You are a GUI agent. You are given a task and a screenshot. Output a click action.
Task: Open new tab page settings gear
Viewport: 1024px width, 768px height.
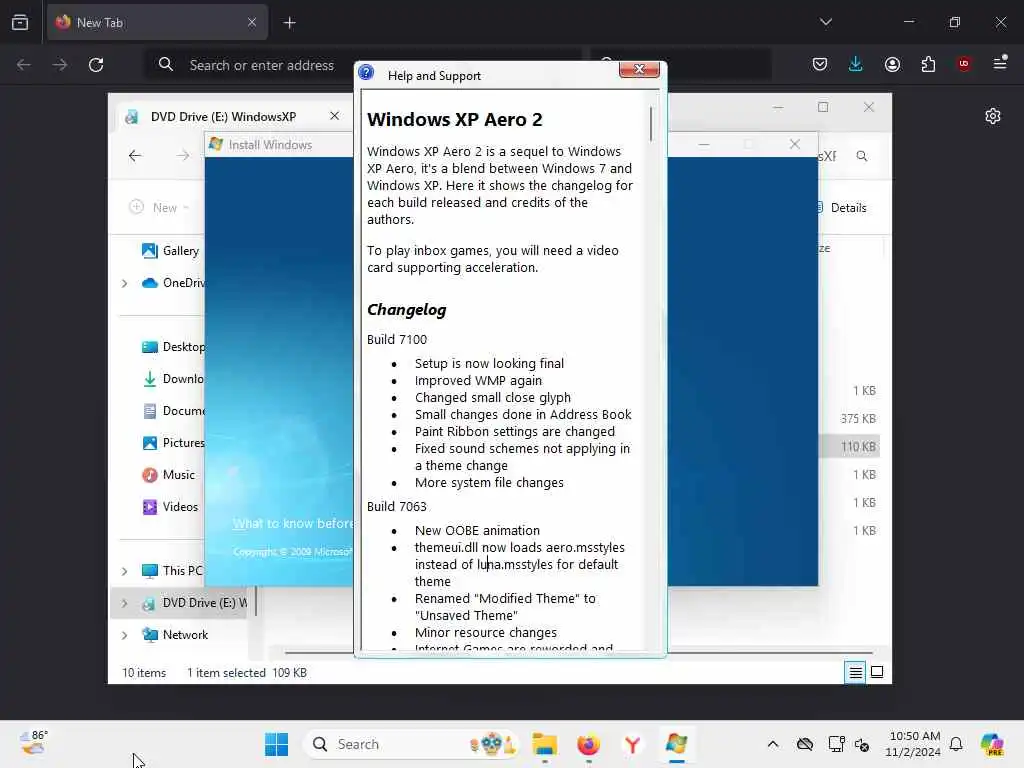[993, 116]
